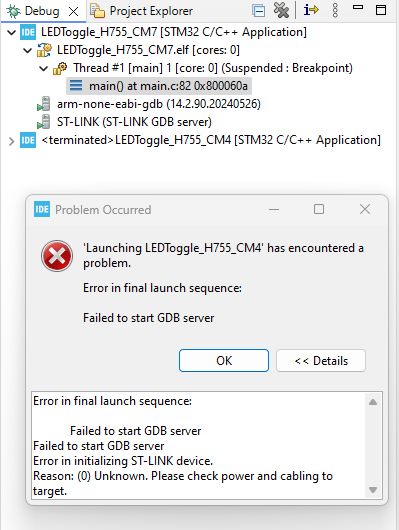Select arm-none-eabi-gdb process entry
Viewport: 399px width, 530px height.
pos(159,104)
